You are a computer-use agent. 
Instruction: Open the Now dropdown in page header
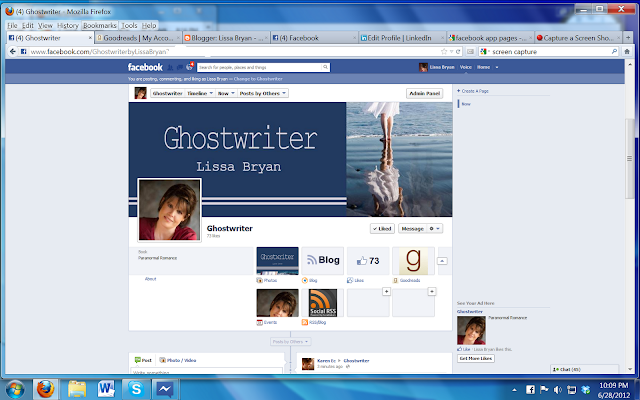(x=226, y=93)
